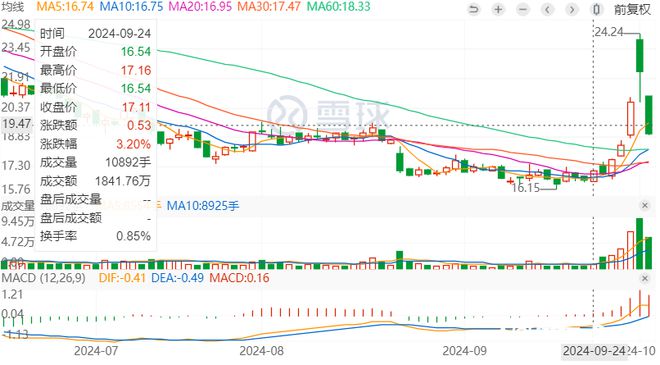Screen dimensions: 660x365
Task: Shift chart right with the forward chevron
Action: pos(572,9)
